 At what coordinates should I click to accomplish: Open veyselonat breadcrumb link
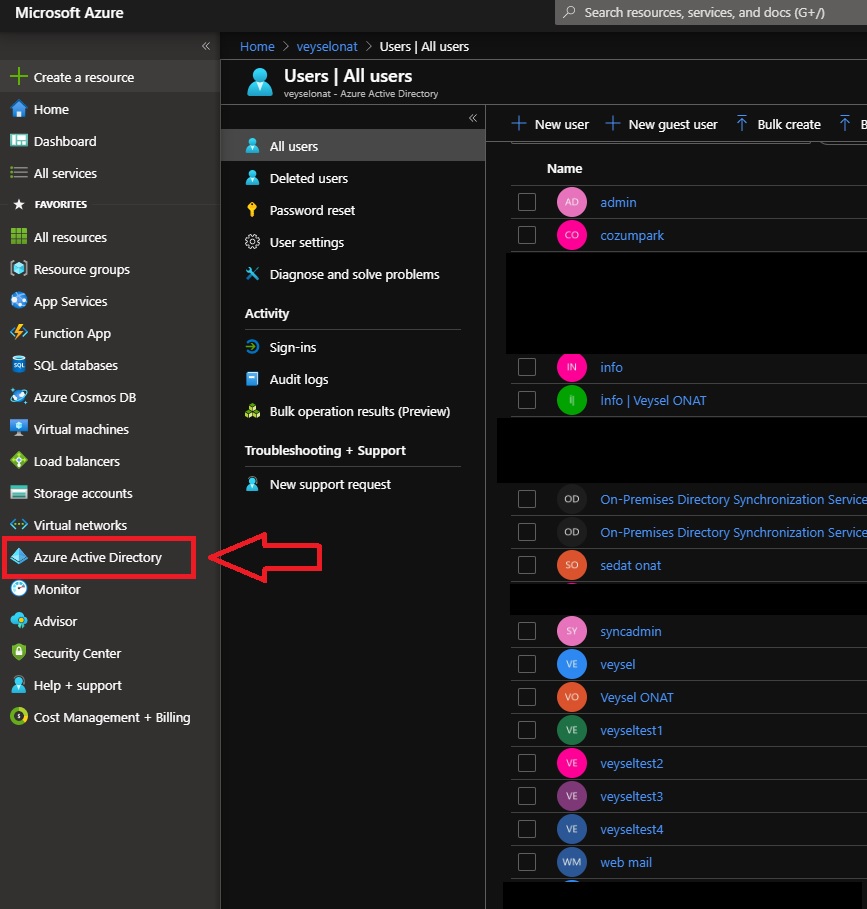click(327, 46)
